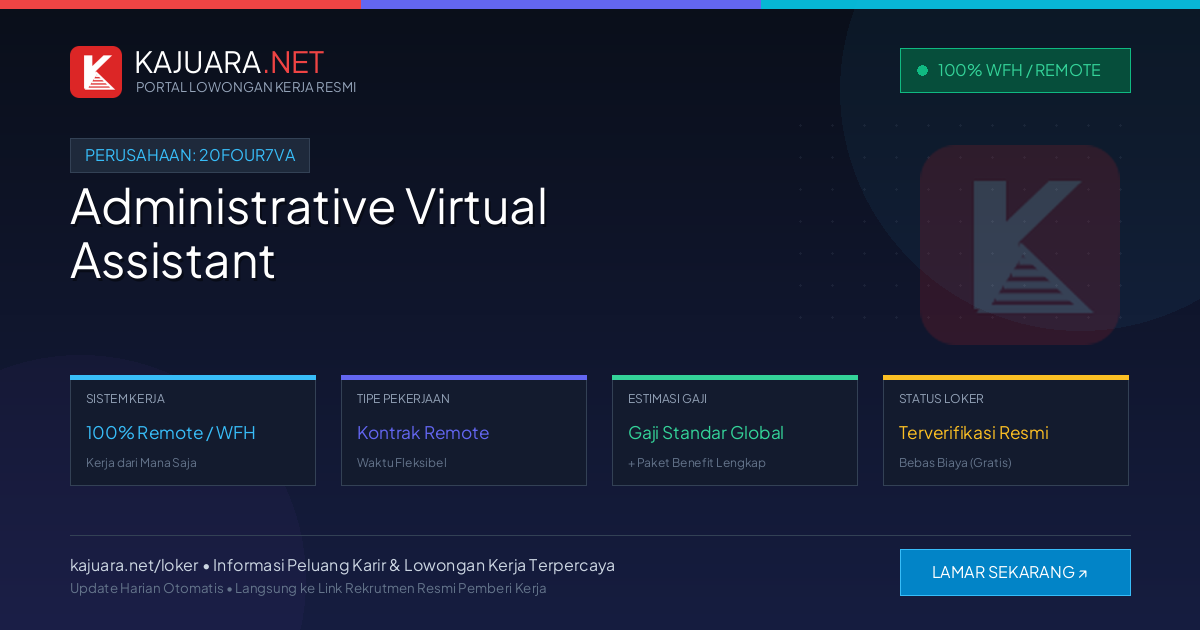The width and height of the screenshot is (1200, 630).
Task: Click the Bebas Biaya (Gratis) caption
Action: click(955, 463)
